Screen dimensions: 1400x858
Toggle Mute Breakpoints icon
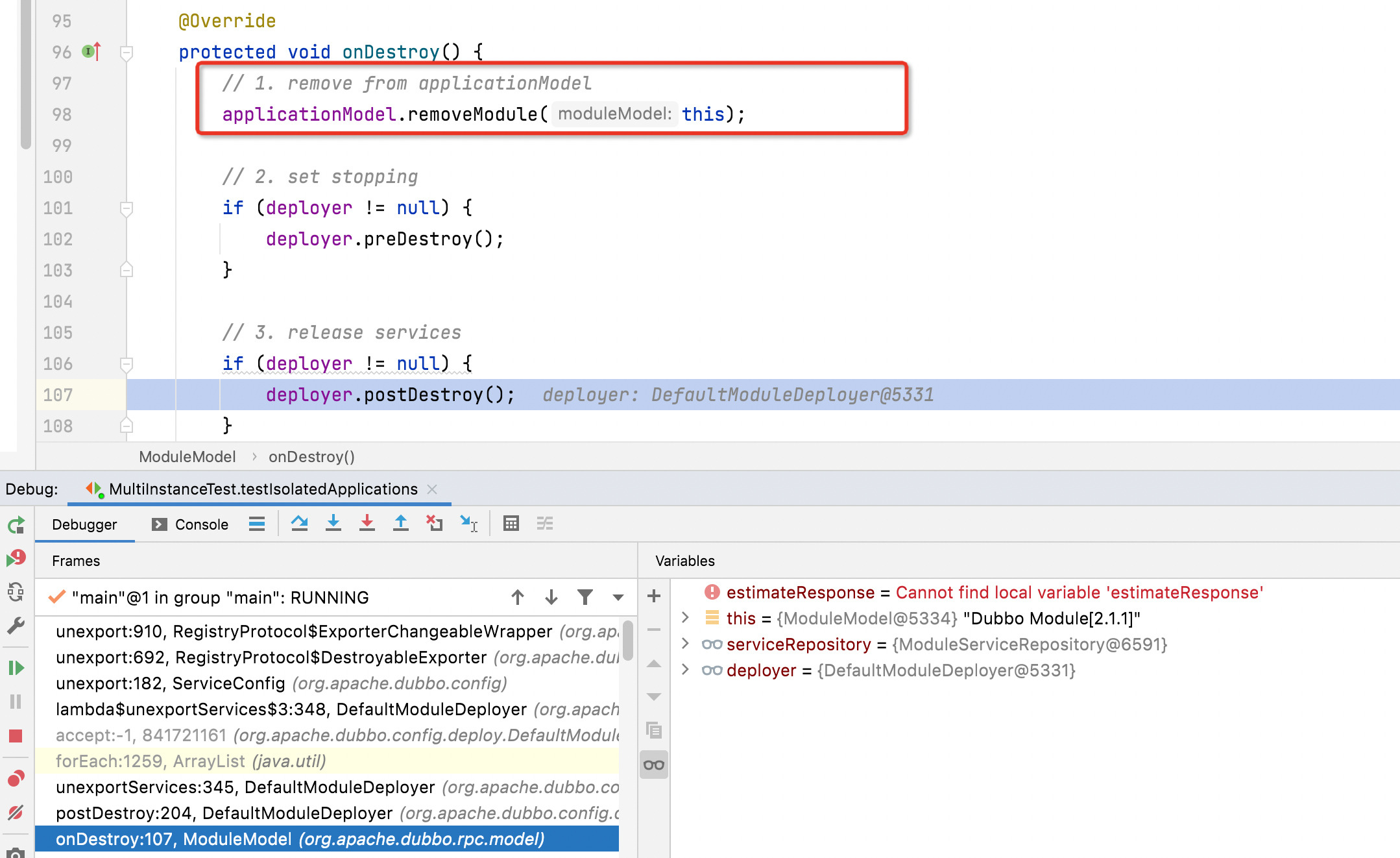click(x=16, y=813)
